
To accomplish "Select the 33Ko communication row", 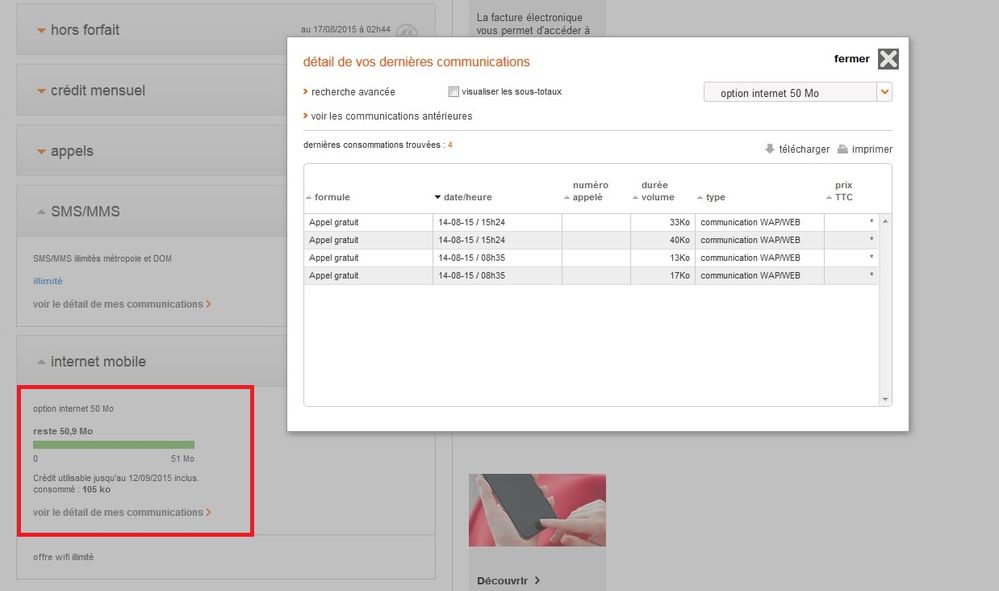I will coord(591,222).
